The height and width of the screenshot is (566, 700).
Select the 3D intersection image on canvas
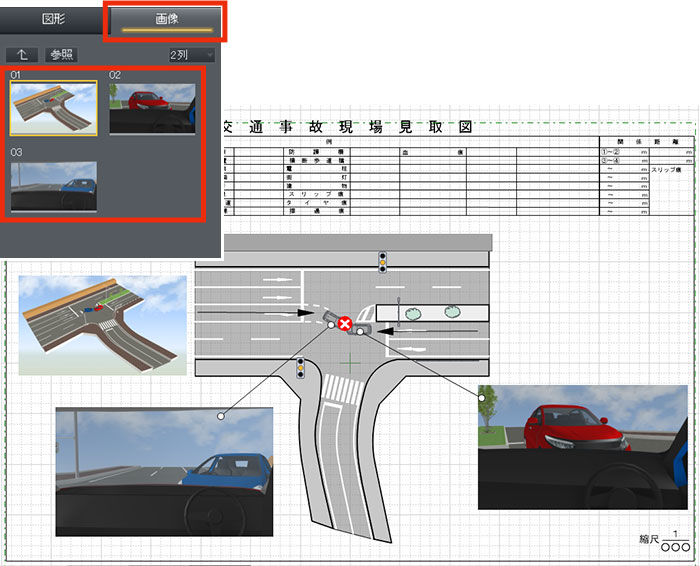[103, 325]
